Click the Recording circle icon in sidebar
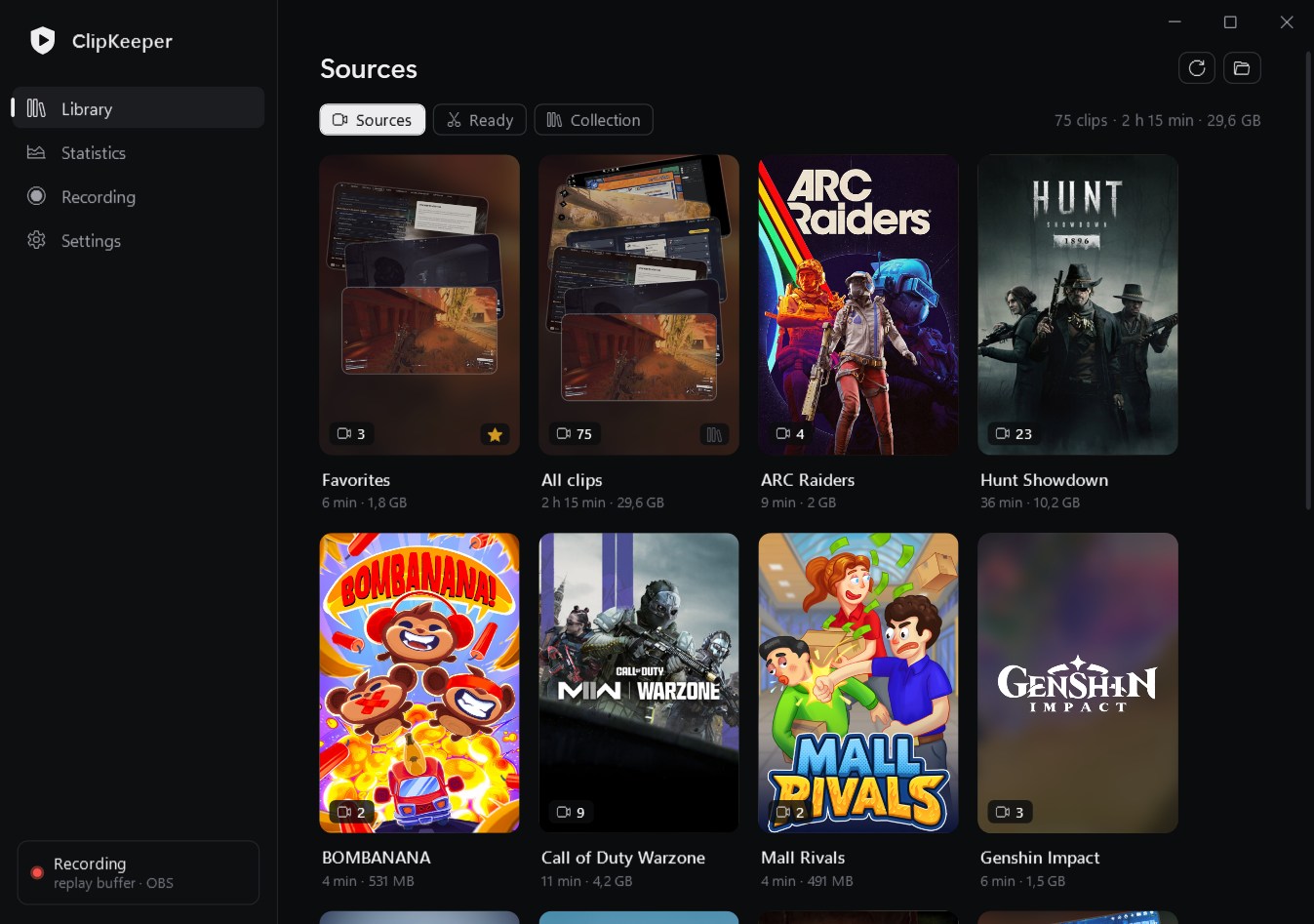Image resolution: width=1314 pixels, height=924 pixels. 36,196
